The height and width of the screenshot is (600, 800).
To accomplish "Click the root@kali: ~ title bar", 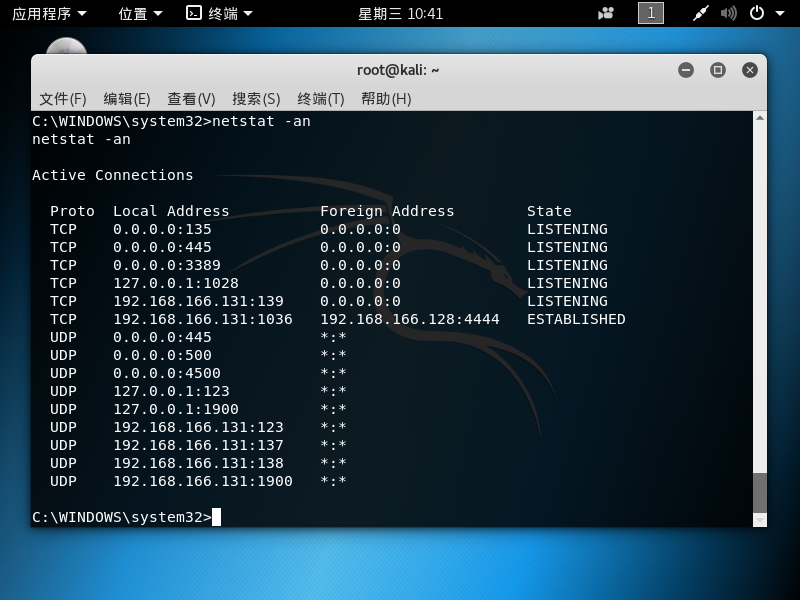I will coord(398,70).
